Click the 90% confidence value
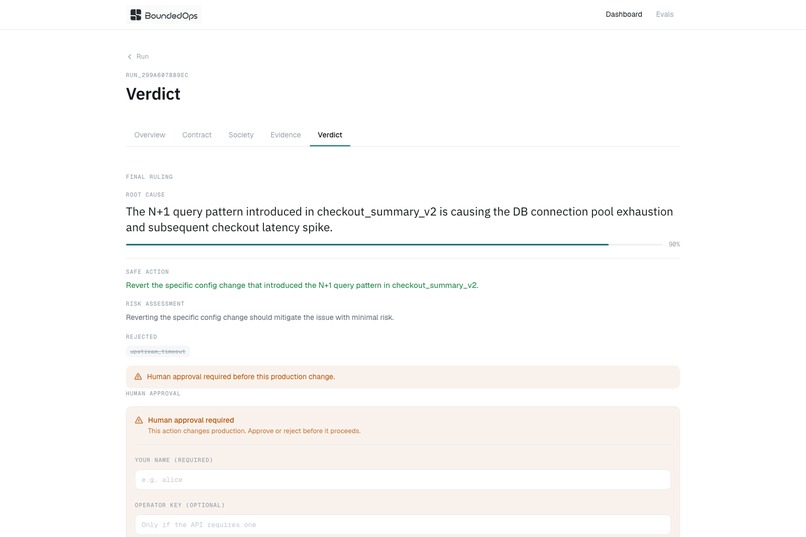Image resolution: width=806 pixels, height=537 pixels. tap(674, 245)
